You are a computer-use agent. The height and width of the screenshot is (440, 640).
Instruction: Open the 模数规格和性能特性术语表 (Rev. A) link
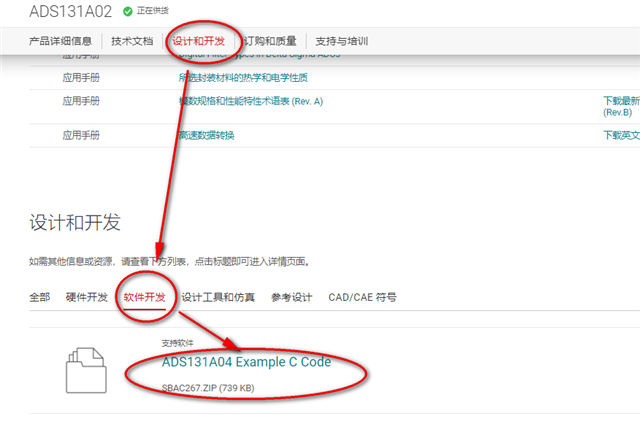(251, 101)
